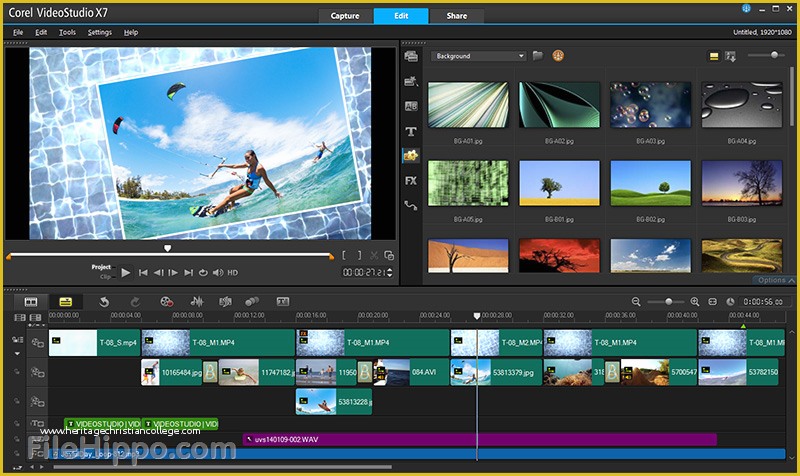This screenshot has width=800, height=476.
Task: Toggle the Overlay Track 2 icon
Action: pyautogui.click(x=38, y=402)
